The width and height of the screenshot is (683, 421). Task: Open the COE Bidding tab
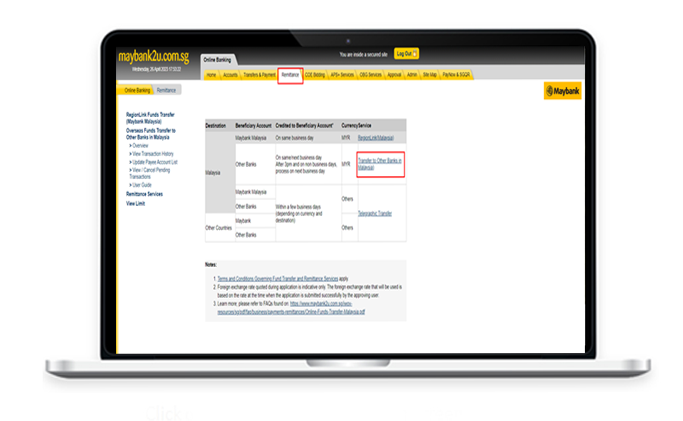point(314,75)
